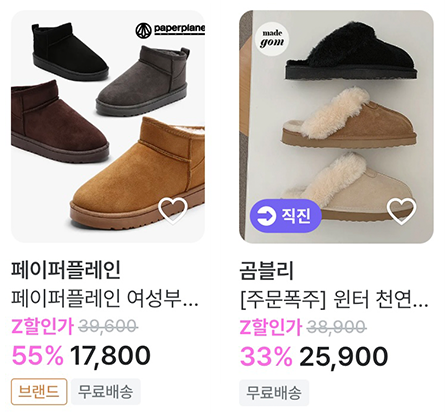The width and height of the screenshot is (446, 415).
Task: Click the 17,800 discounted price
Action: pyautogui.click(x=110, y=356)
